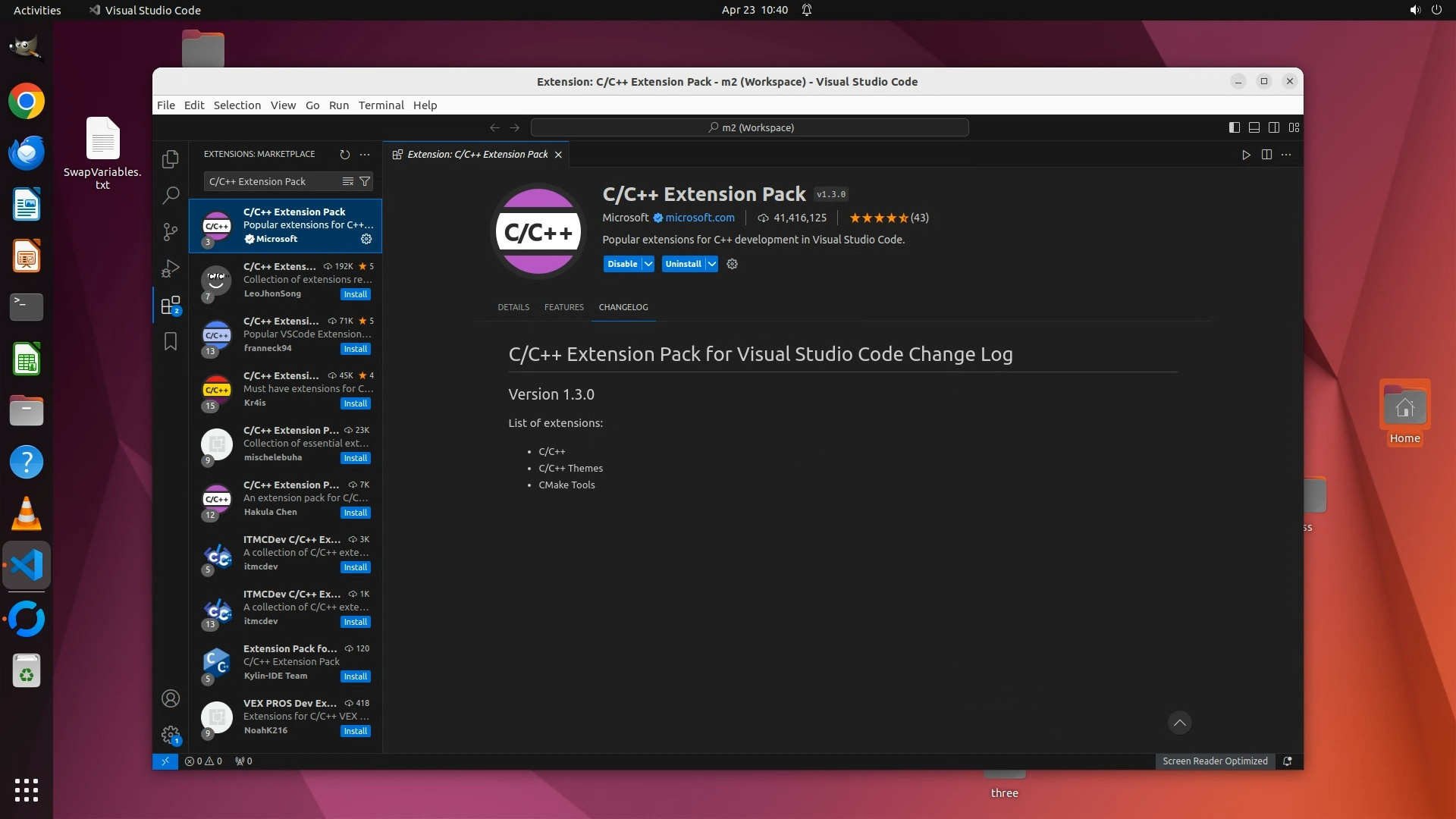Toggle the primary side bar layout button
The image size is (1456, 819).
[x=1235, y=127]
